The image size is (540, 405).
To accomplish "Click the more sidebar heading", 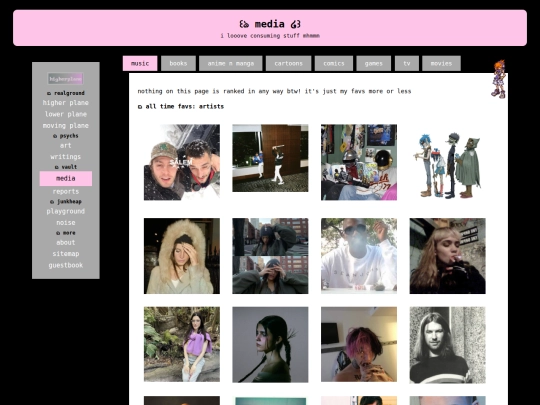I will point(66,233).
